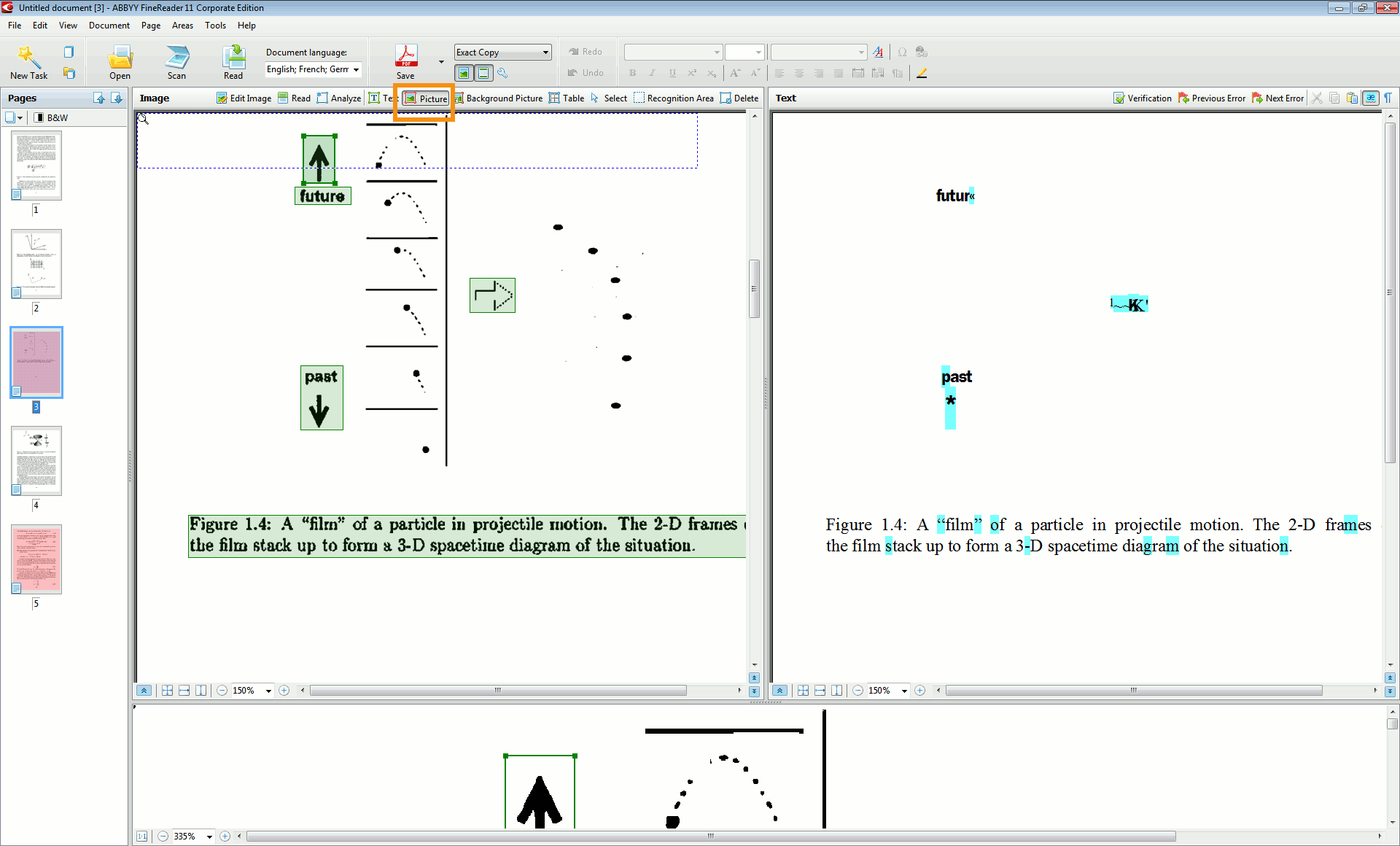Open the Exact Copy layout dropdown
The width and height of the screenshot is (1400, 846).
[545, 53]
